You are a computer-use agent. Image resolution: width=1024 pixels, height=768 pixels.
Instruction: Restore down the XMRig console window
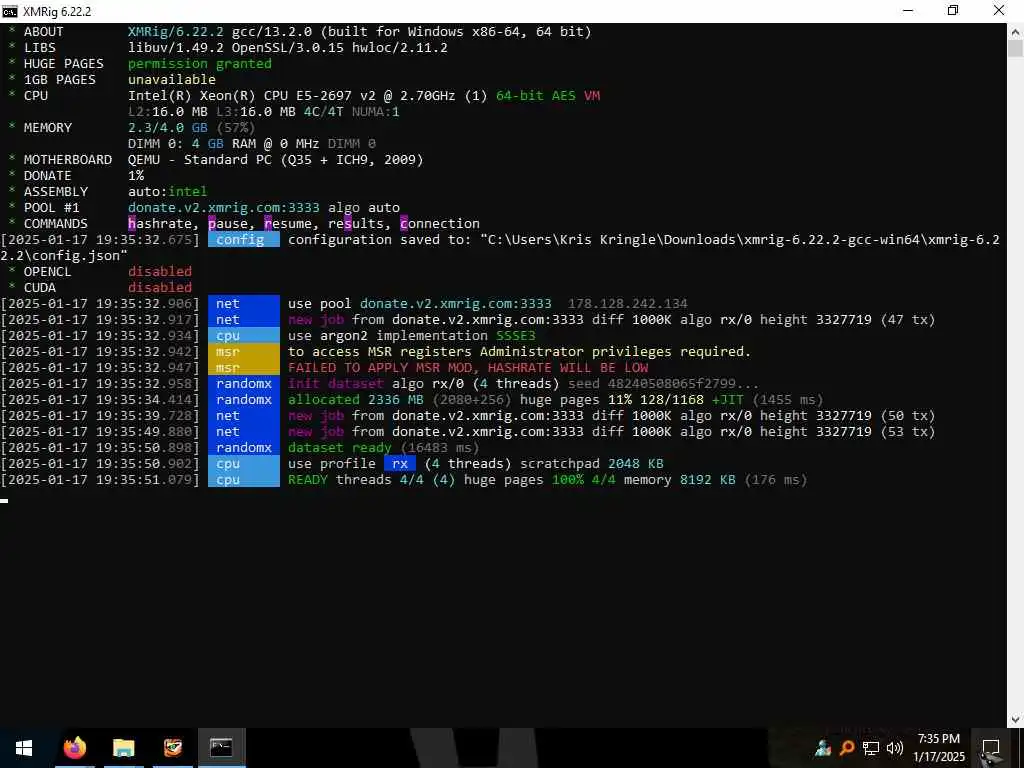pyautogui.click(x=953, y=10)
